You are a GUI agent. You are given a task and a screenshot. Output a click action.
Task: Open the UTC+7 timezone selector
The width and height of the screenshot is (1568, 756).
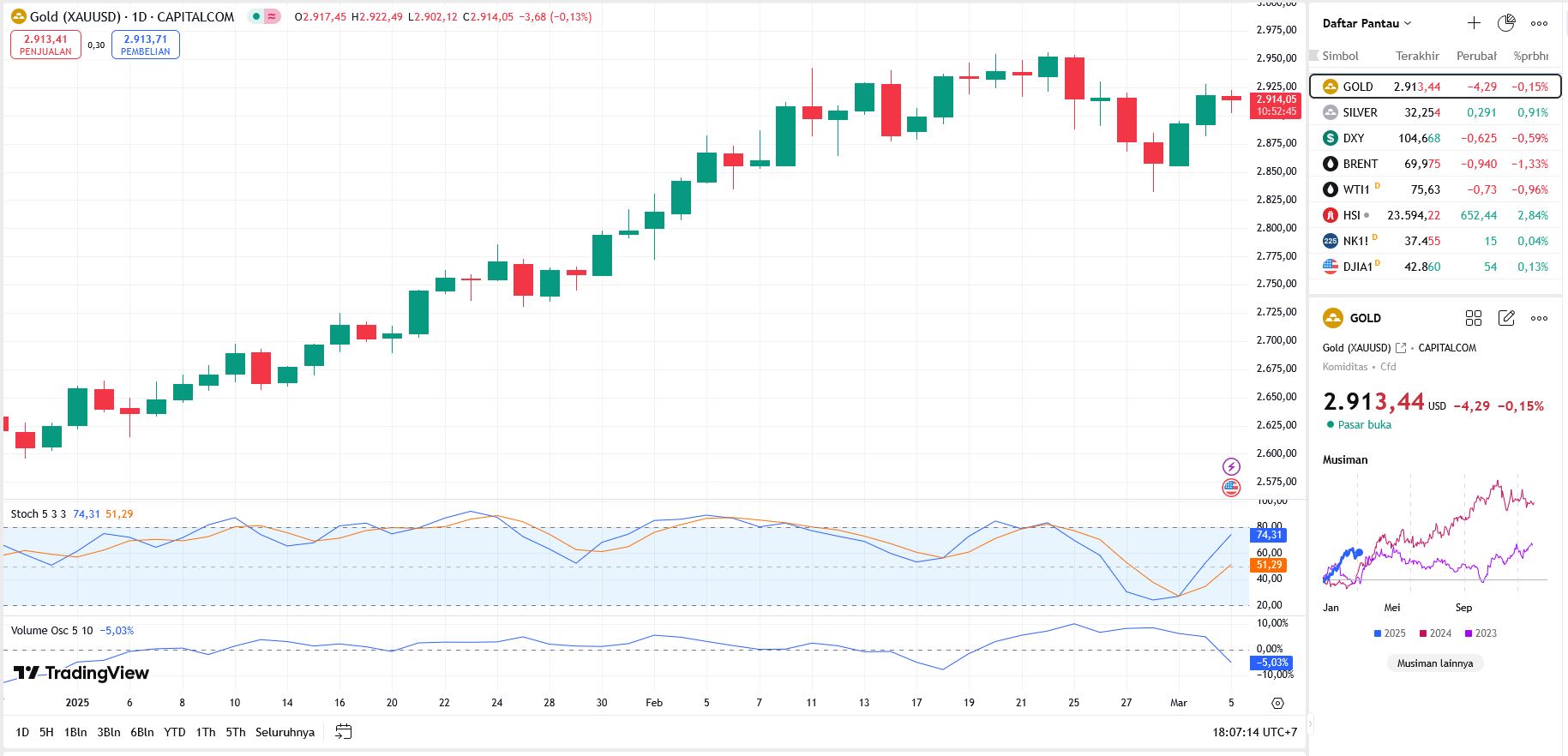[1254, 732]
